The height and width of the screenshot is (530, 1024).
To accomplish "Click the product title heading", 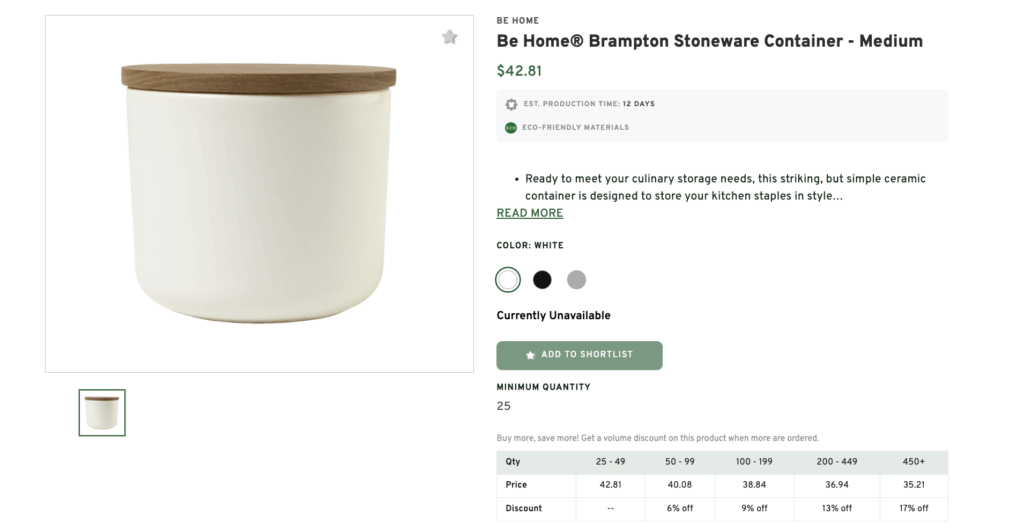I will (709, 41).
